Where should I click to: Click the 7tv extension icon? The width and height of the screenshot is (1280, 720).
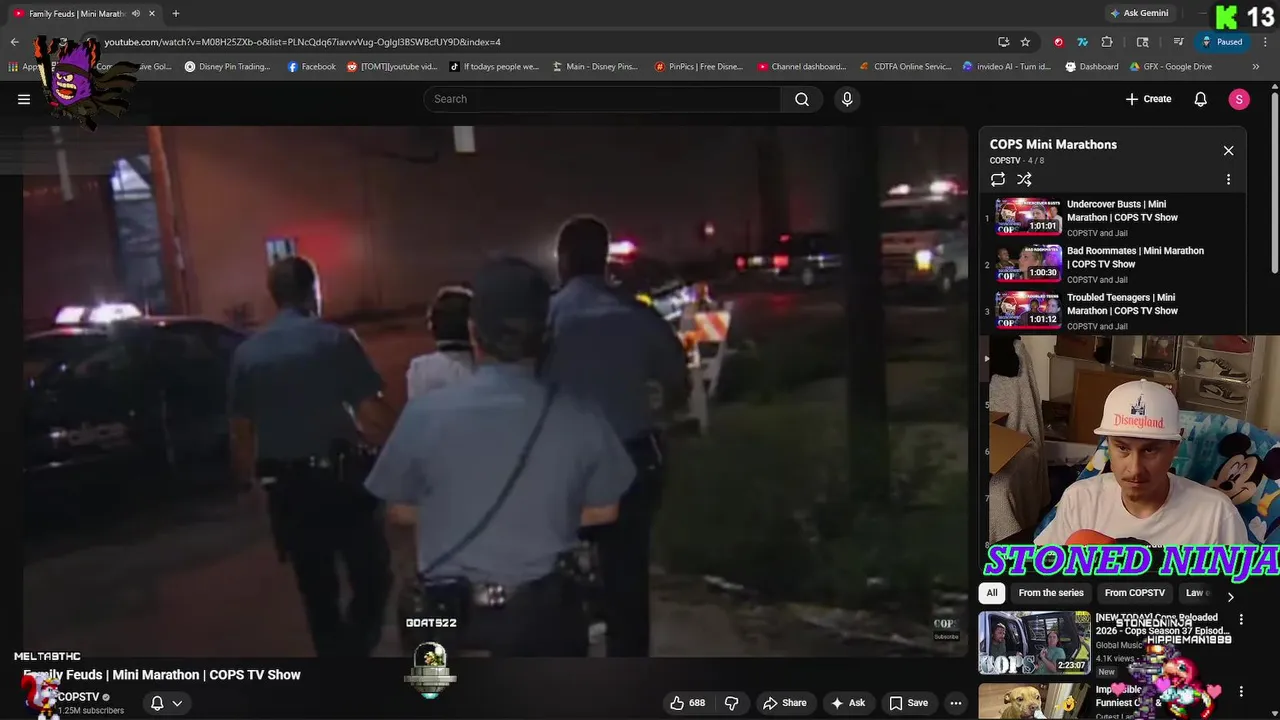click(1082, 42)
